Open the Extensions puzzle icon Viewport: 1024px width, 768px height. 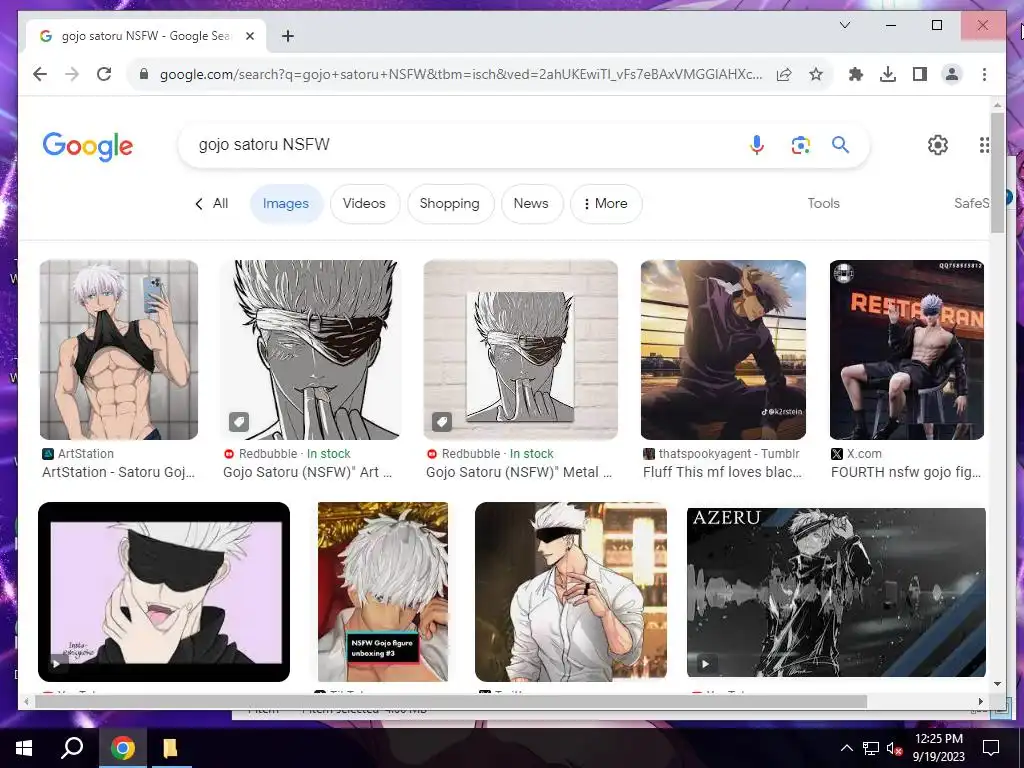coord(856,74)
